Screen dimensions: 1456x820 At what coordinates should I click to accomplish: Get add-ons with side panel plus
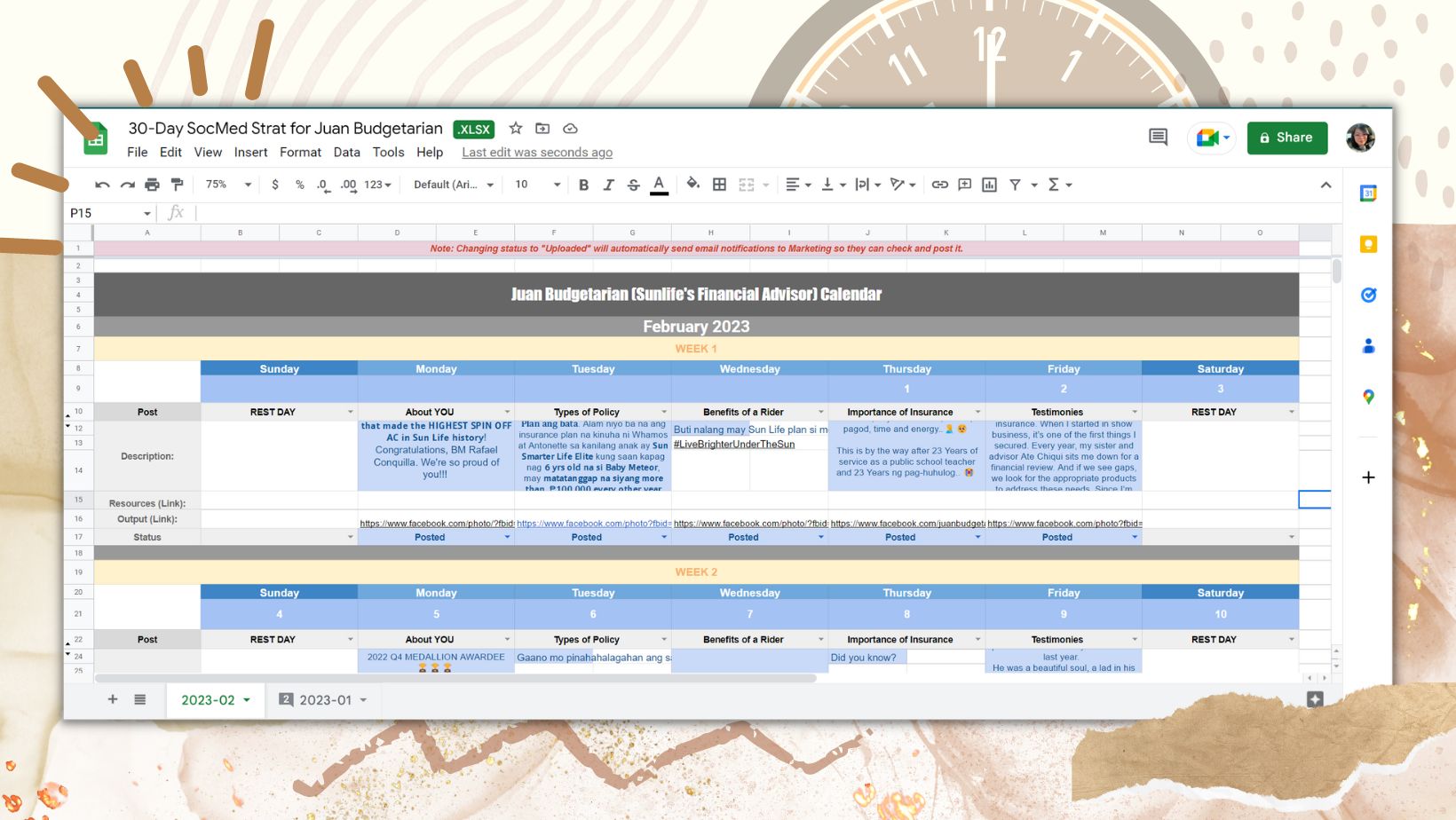(1368, 477)
